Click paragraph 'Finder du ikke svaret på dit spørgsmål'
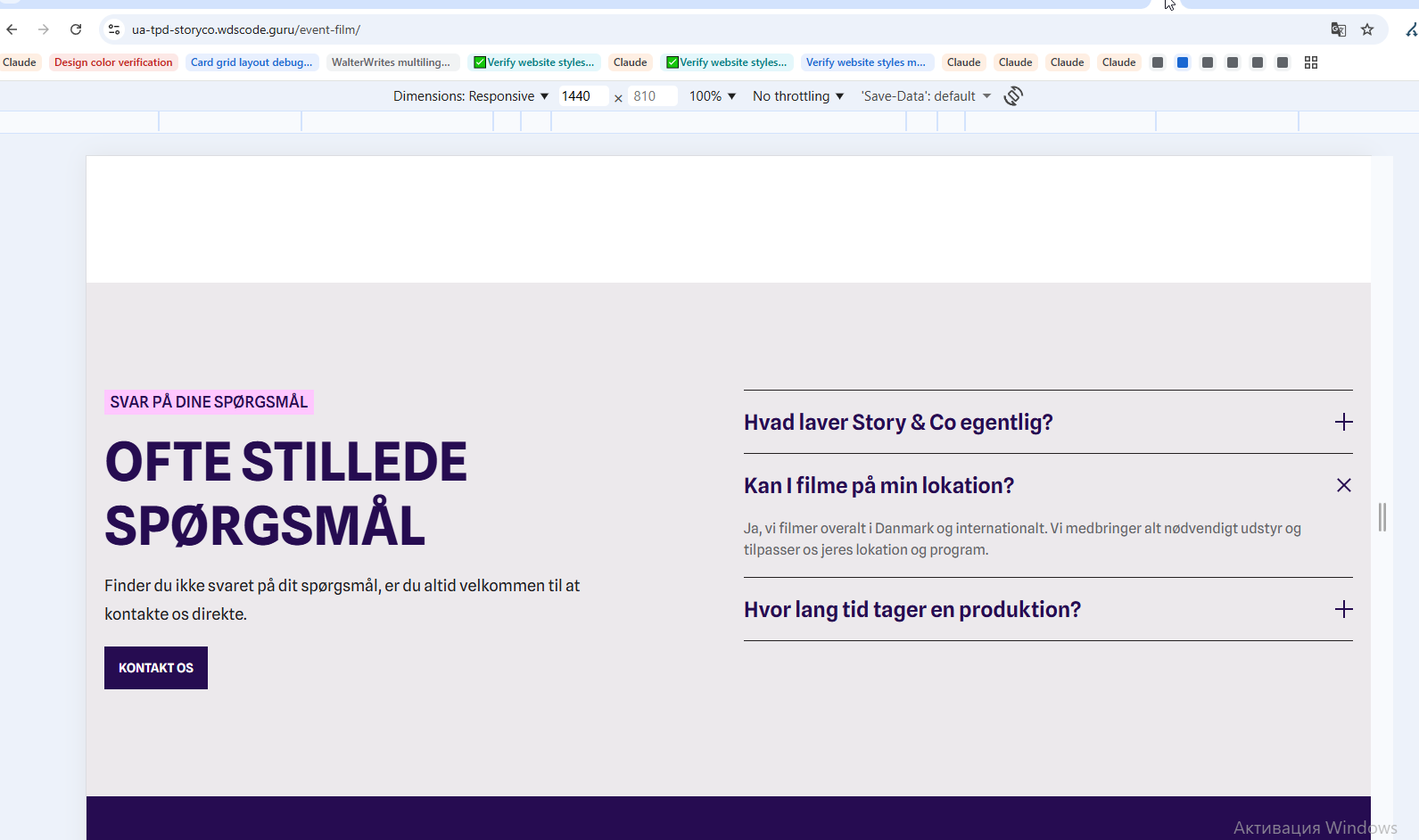Viewport: 1419px width, 840px height. coord(342,599)
